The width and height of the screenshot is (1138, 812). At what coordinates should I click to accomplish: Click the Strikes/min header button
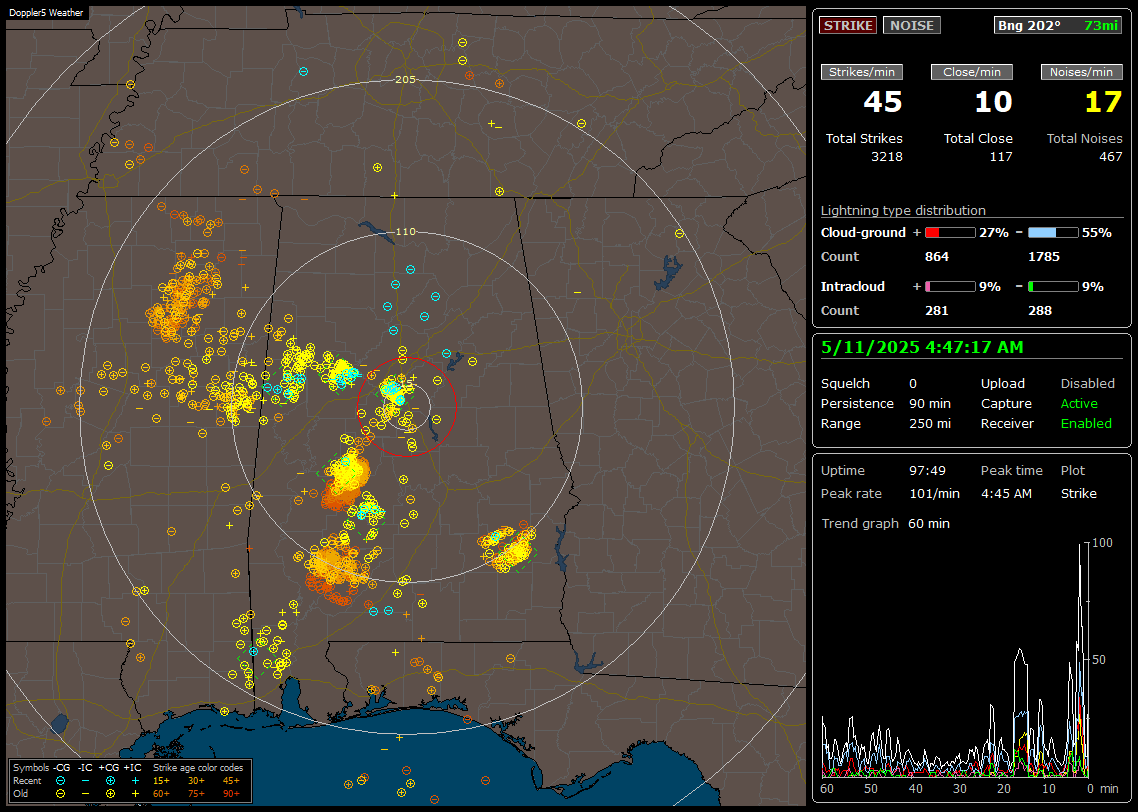pyautogui.click(x=861, y=72)
